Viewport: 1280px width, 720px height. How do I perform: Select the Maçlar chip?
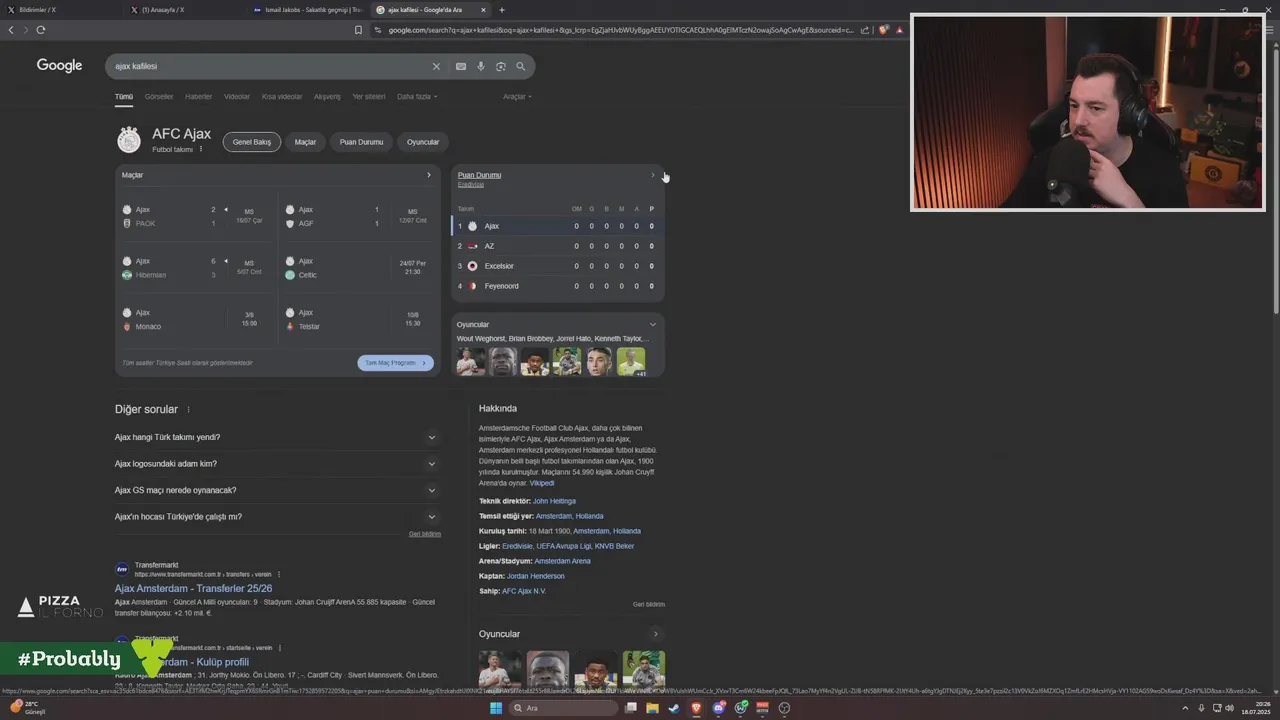[x=305, y=142]
